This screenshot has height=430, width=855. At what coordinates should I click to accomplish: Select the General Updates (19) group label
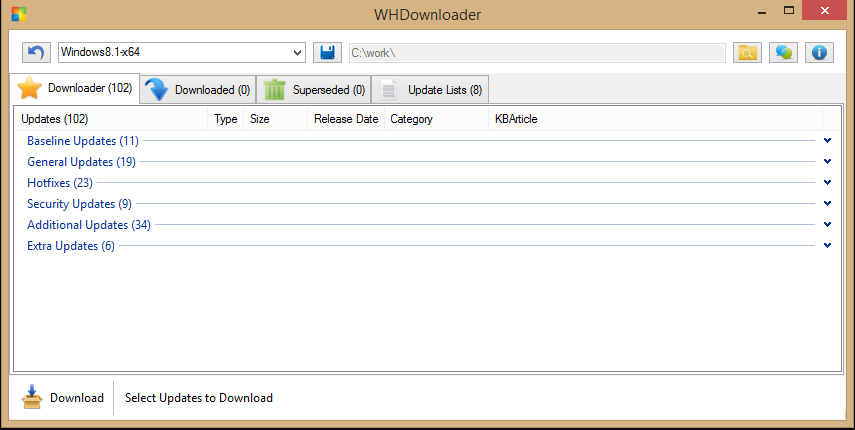pyautogui.click(x=81, y=162)
